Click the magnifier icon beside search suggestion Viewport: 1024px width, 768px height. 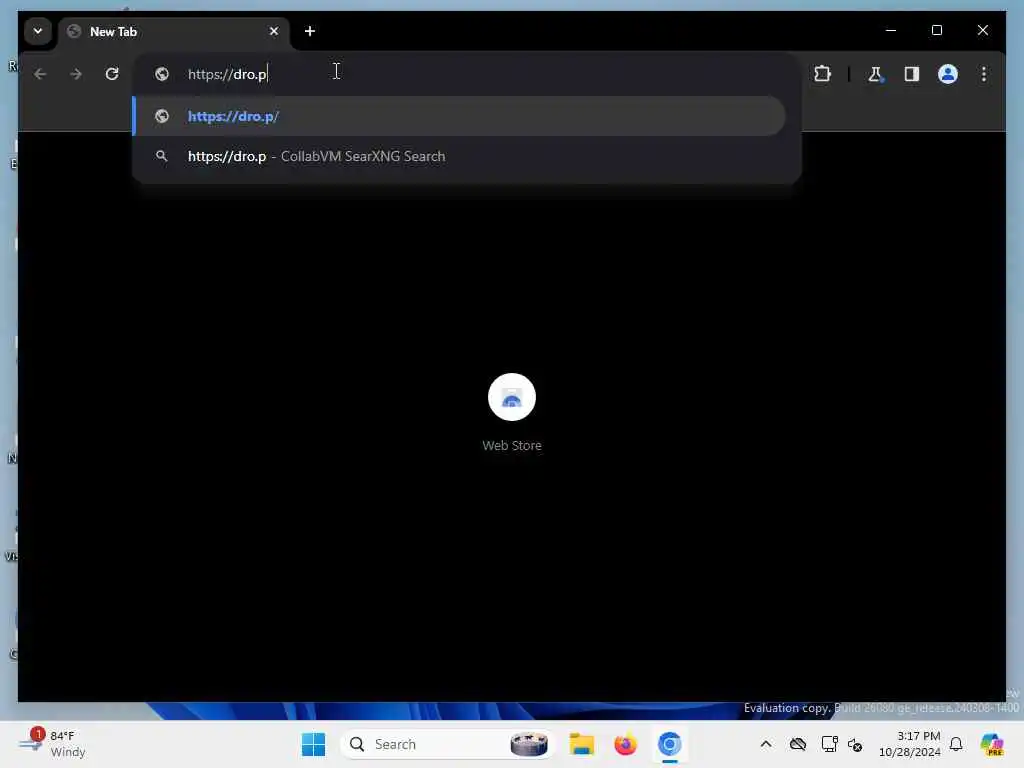161,156
